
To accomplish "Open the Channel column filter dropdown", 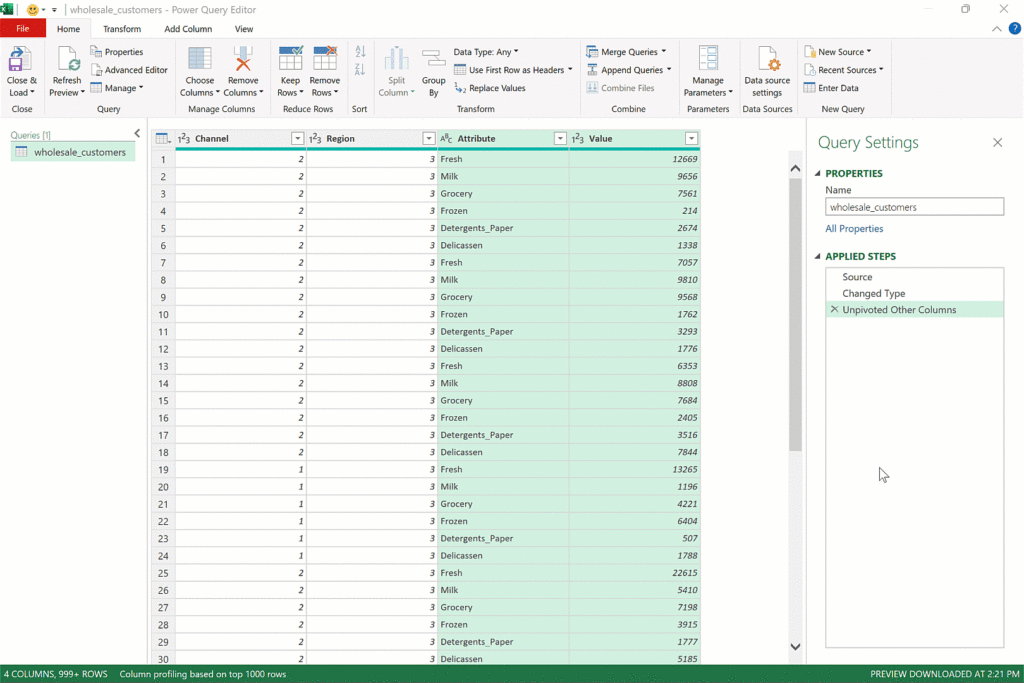I will [x=297, y=139].
